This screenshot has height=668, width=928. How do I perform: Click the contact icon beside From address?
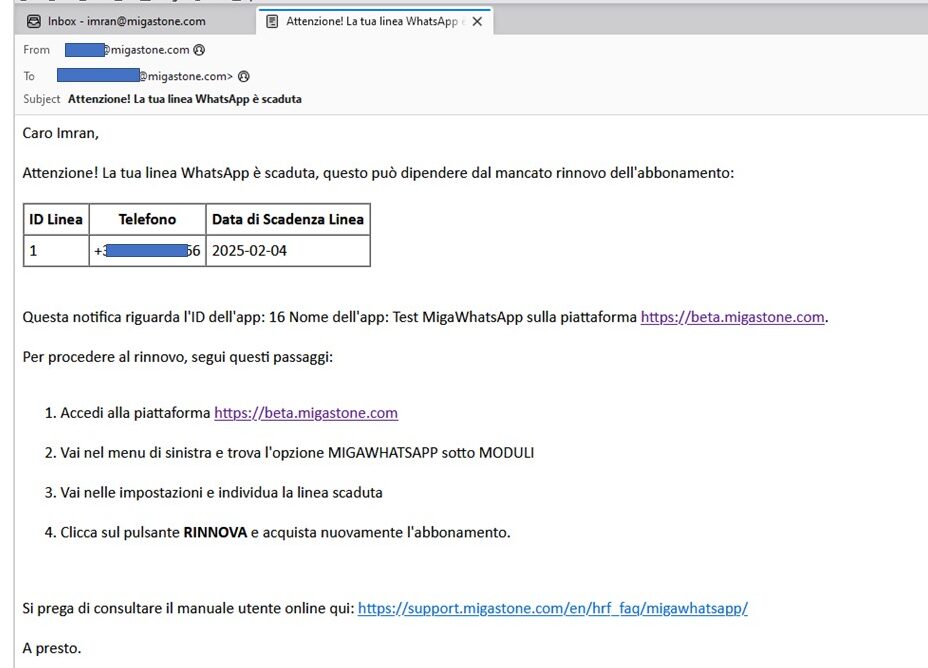point(199,50)
